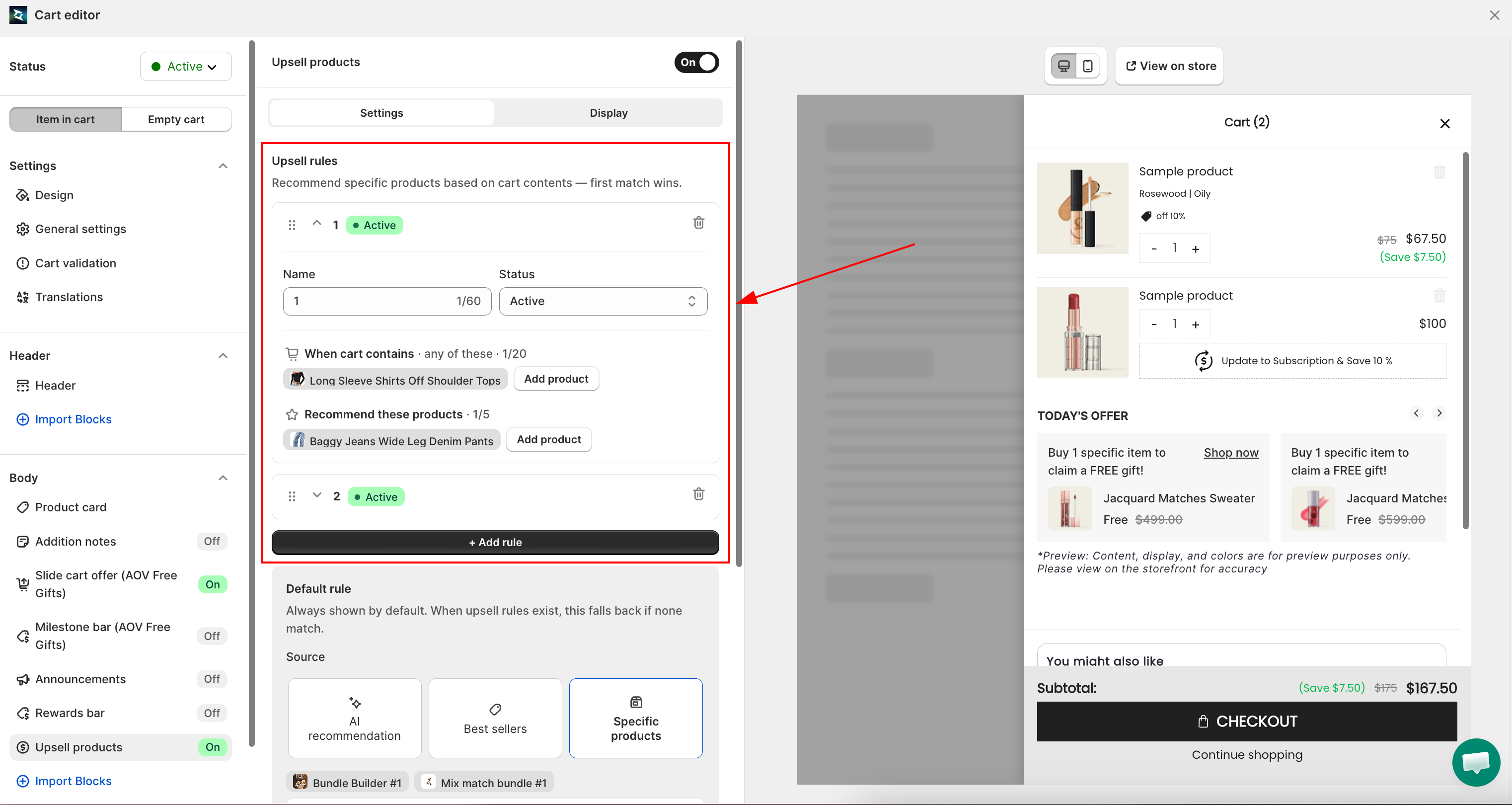Select the Display tab
Screen dimensions: 1512x805
coord(608,113)
